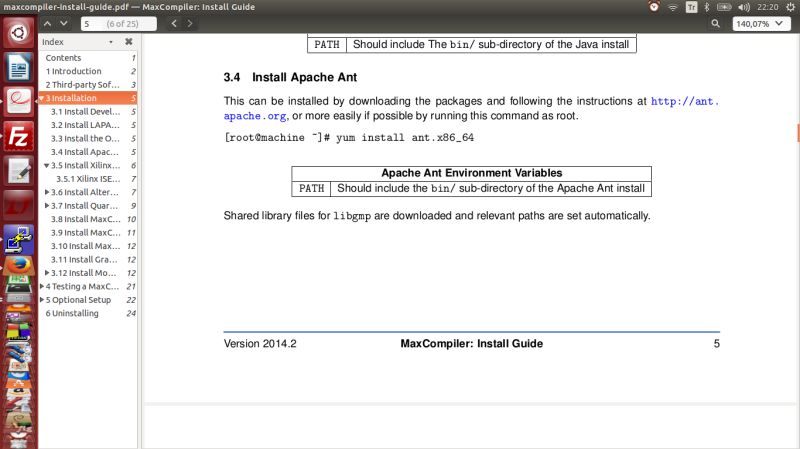Open the 22:20 clock calendar
The width and height of the screenshot is (800, 449).
pyautogui.click(x=767, y=7)
